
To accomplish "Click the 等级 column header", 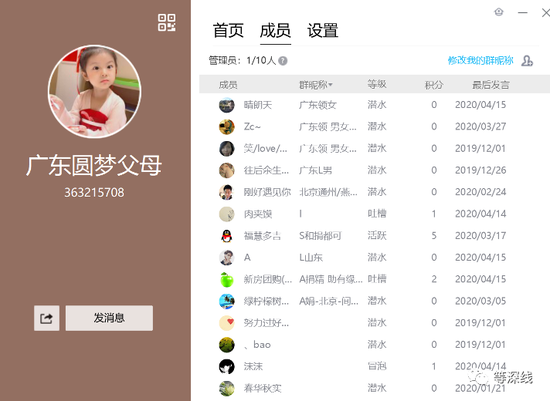I will 377,84.
